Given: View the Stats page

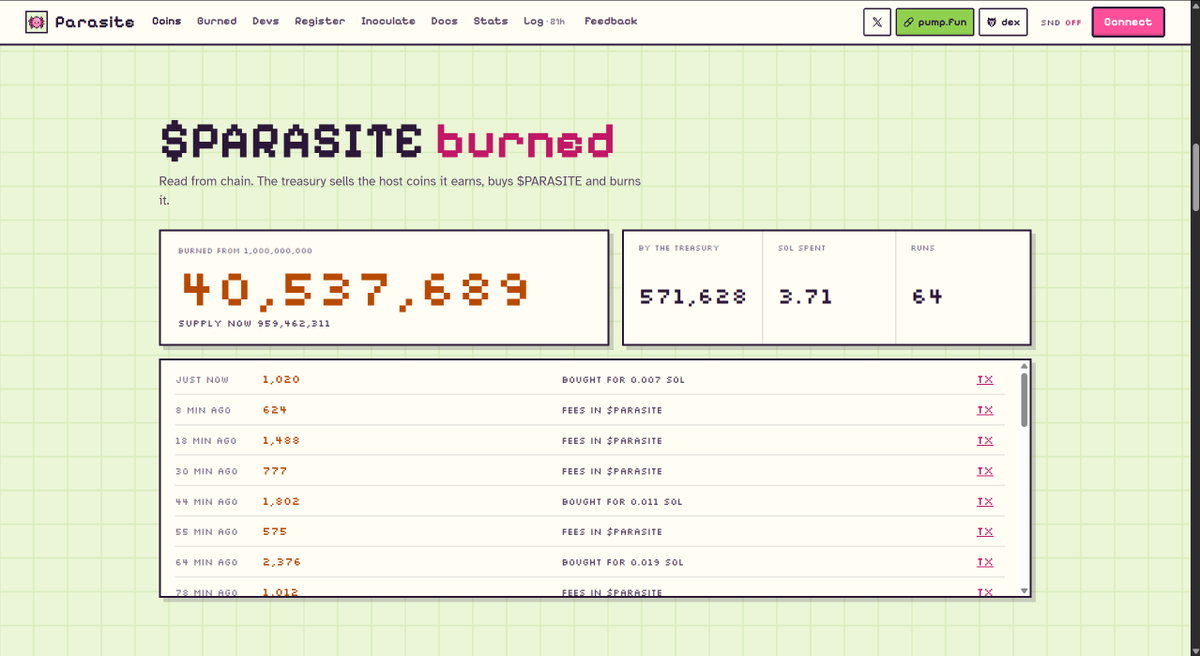Looking at the screenshot, I should click(490, 21).
